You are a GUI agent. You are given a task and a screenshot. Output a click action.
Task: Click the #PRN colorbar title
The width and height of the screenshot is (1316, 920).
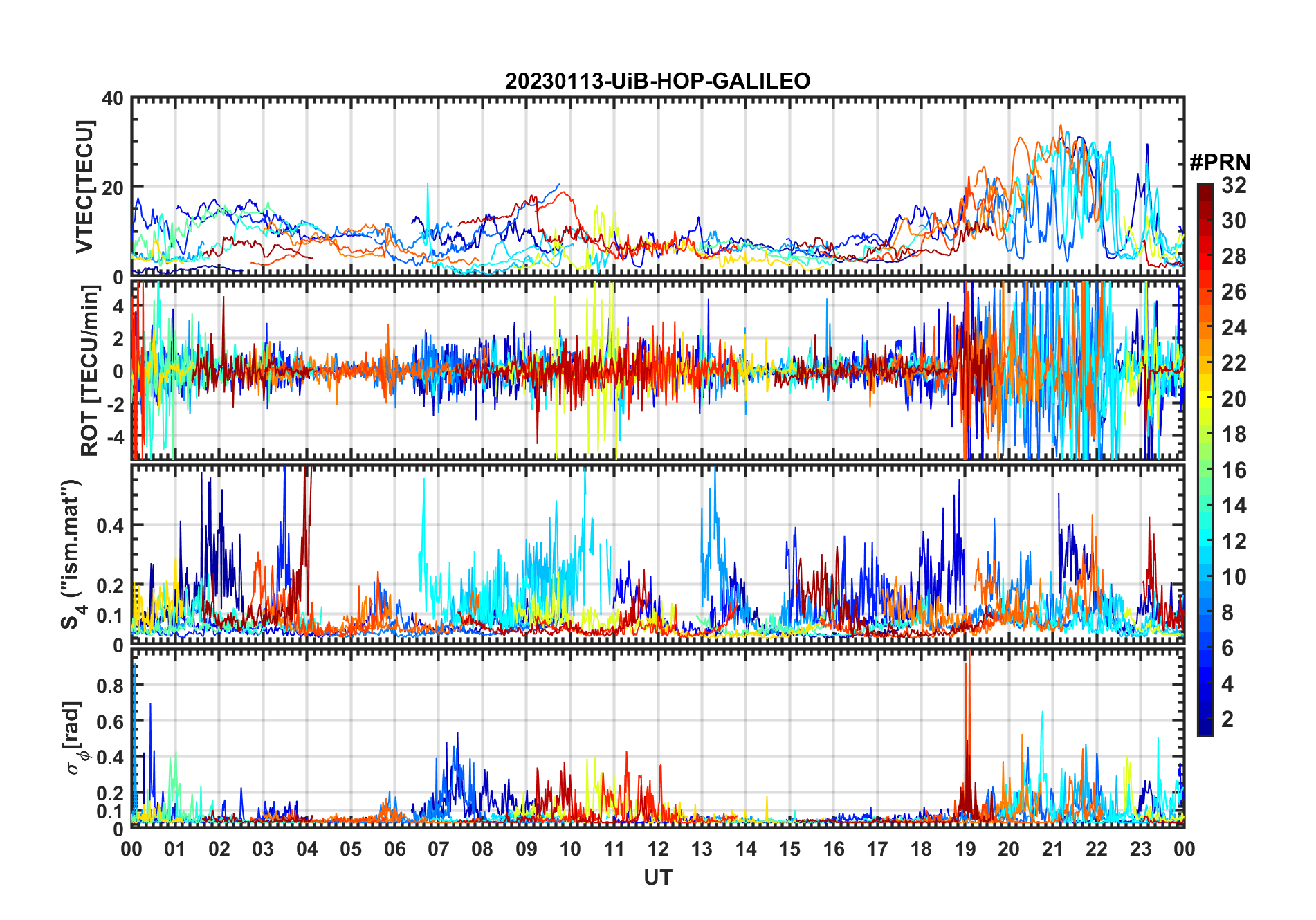(1220, 163)
